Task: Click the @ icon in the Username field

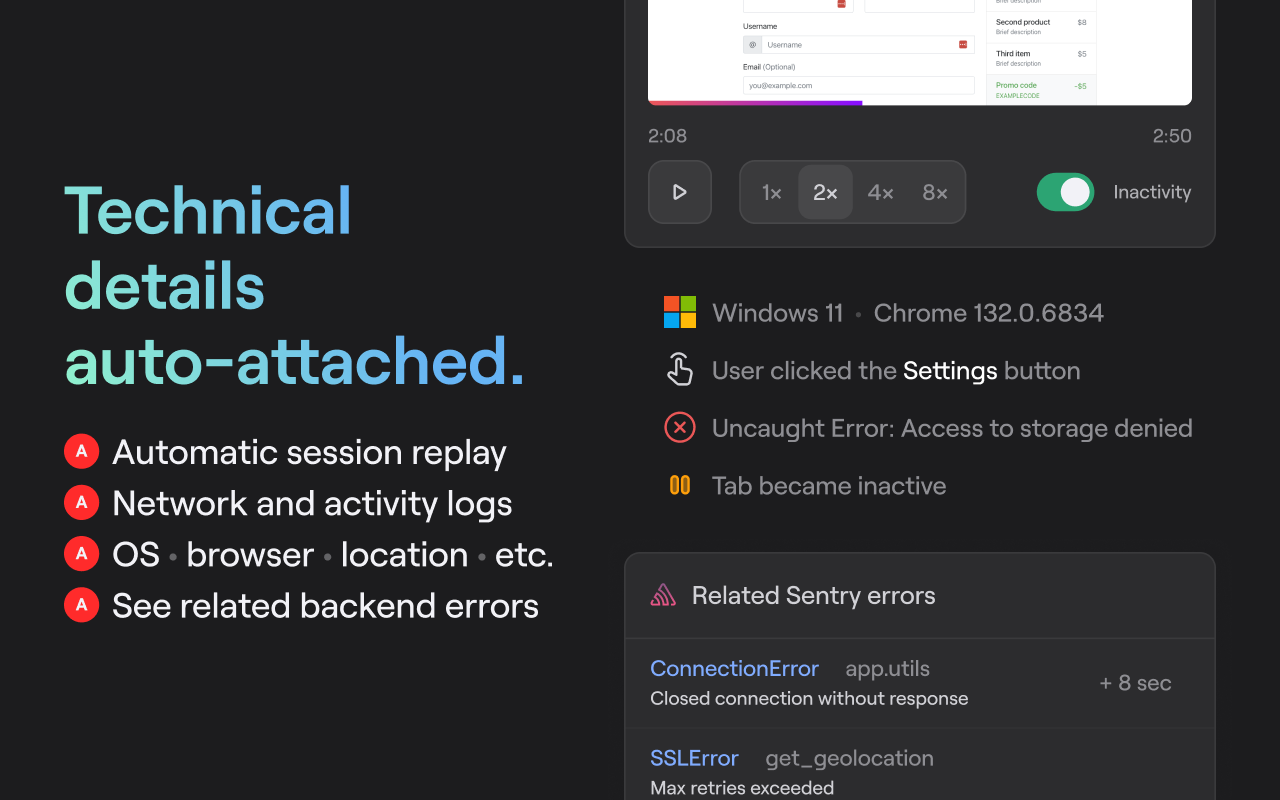Action: coord(753,44)
